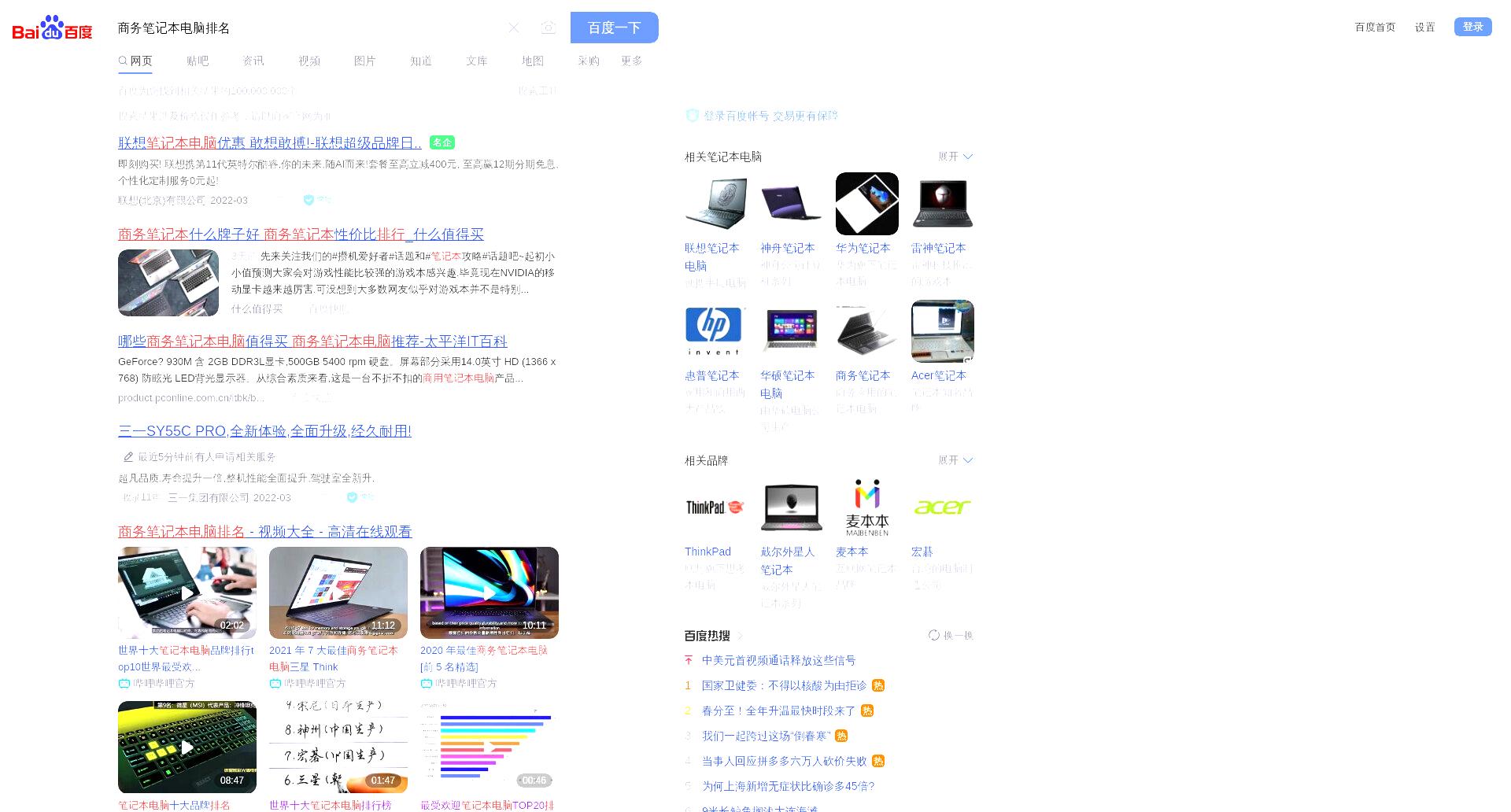
Task: Click Acer笔记本 image
Action: tap(943, 331)
